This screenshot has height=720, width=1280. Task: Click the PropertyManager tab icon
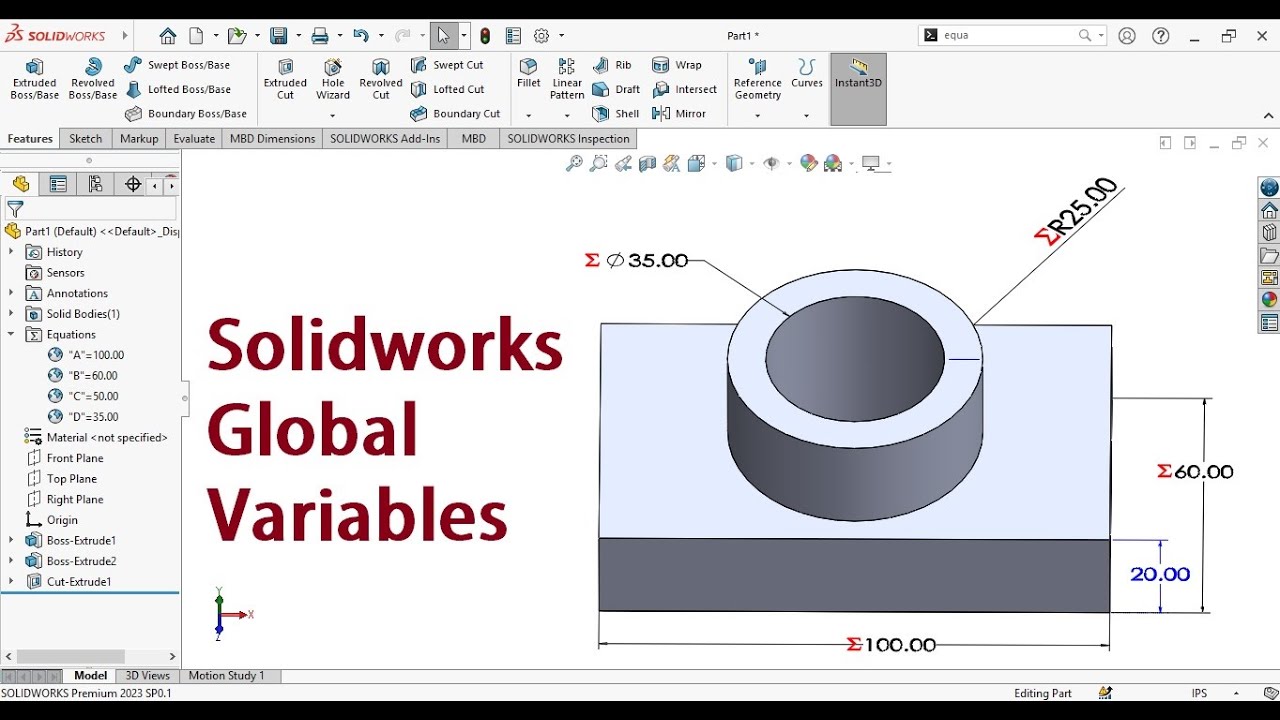point(58,184)
